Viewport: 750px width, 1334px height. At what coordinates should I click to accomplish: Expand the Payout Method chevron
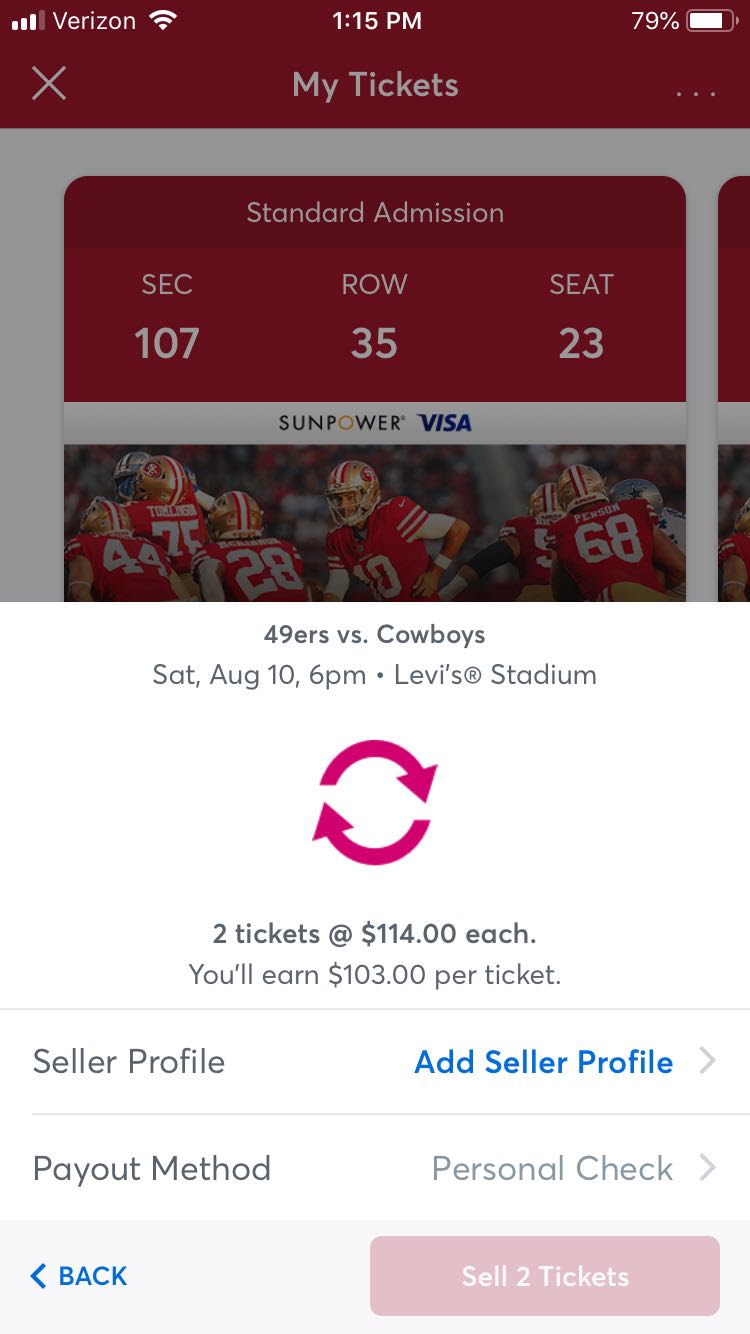point(707,1167)
